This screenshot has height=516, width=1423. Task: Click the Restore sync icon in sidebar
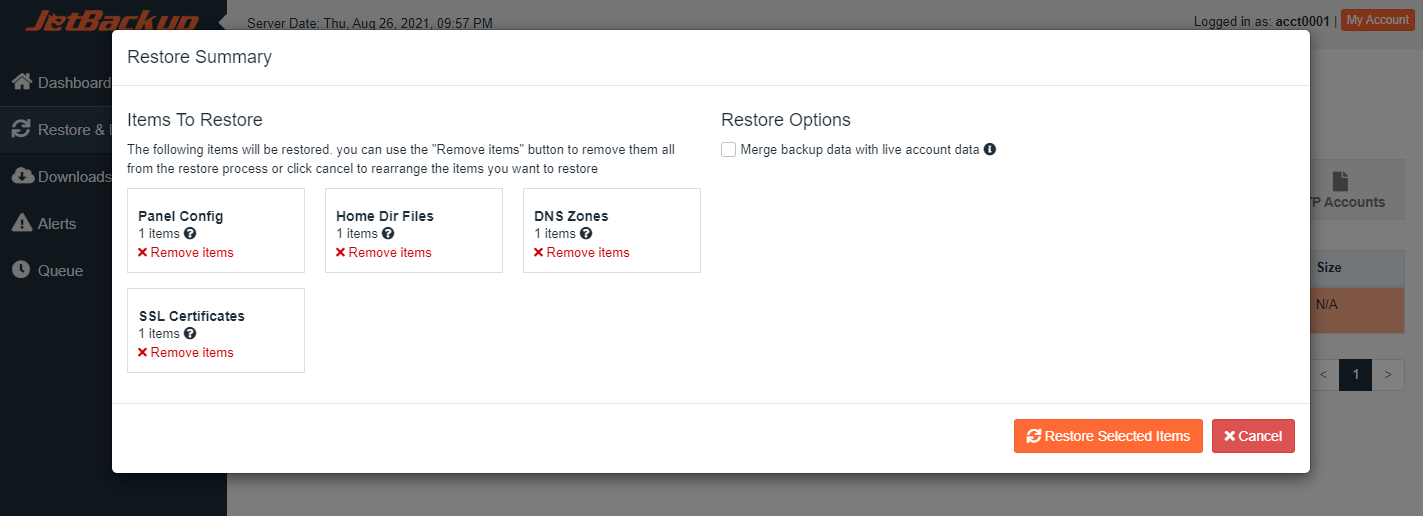click(x=21, y=129)
